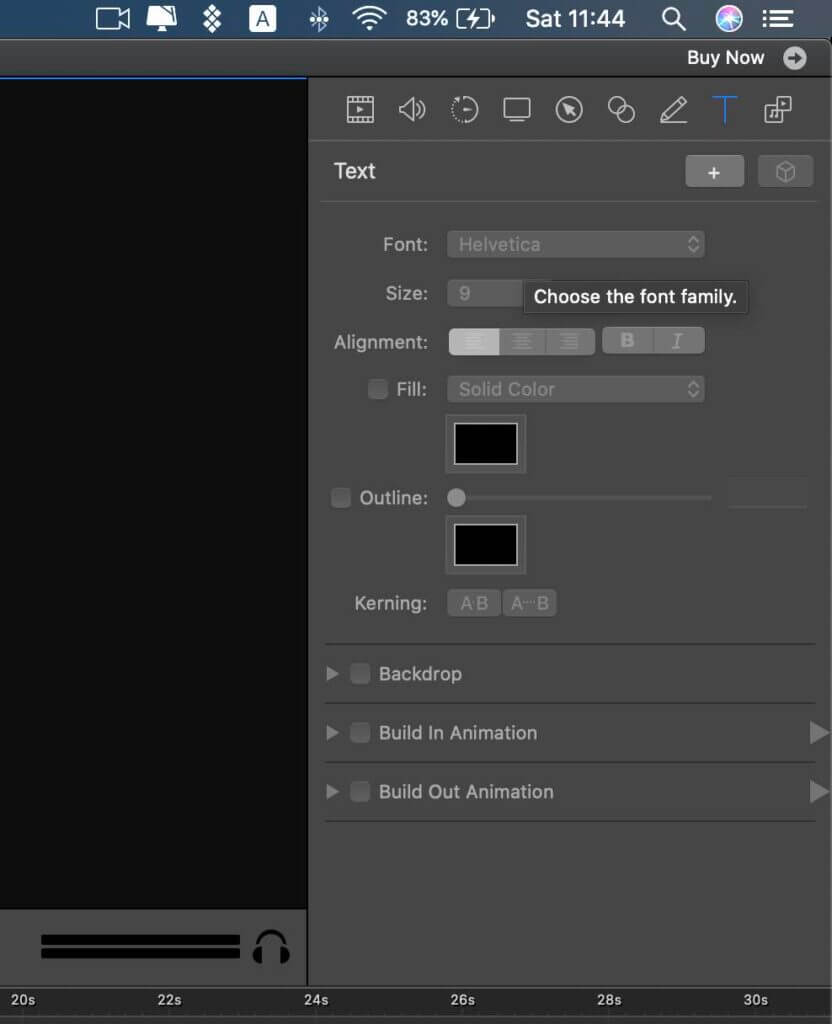Viewport: 832px width, 1024px height.
Task: Open the Media library icon
Action: click(778, 110)
